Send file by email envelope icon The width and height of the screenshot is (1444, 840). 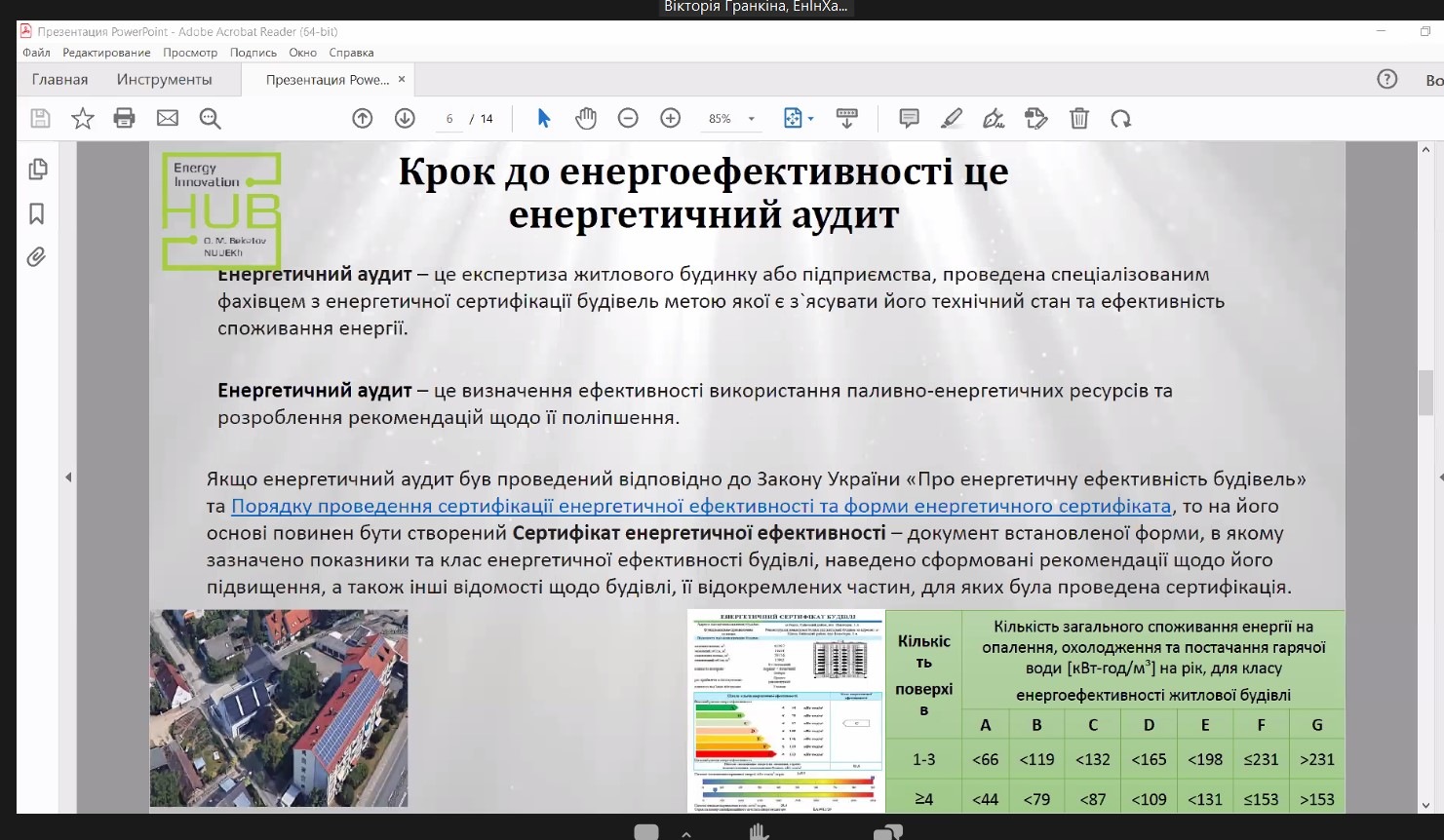(168, 119)
